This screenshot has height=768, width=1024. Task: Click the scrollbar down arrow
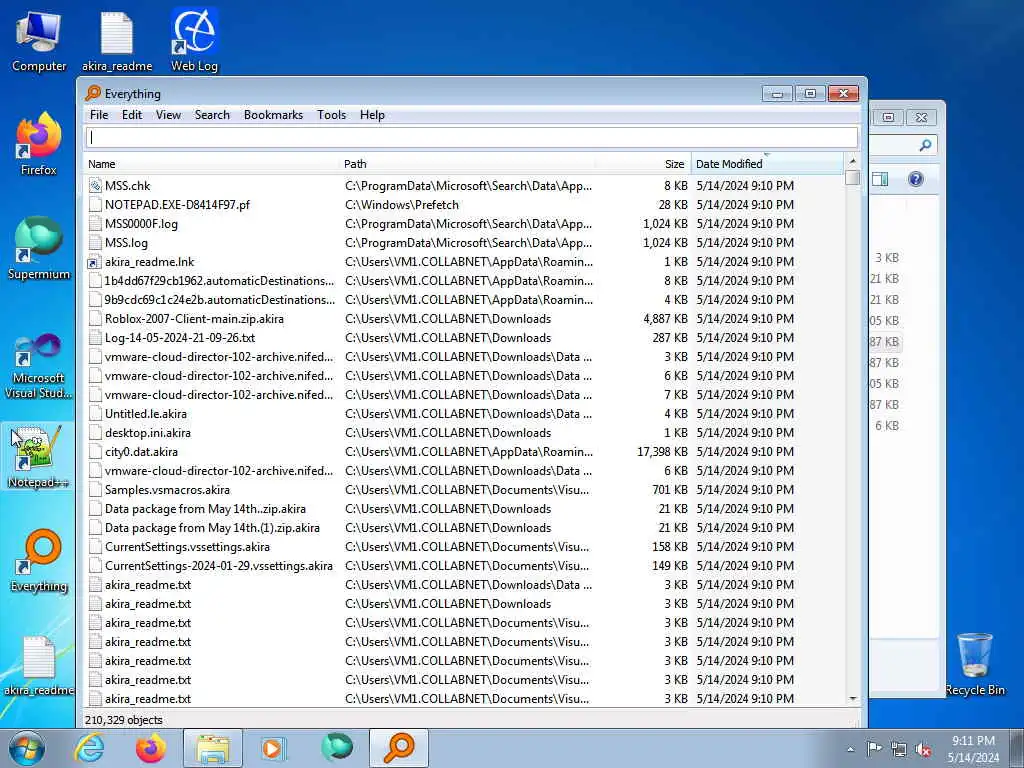(852, 699)
